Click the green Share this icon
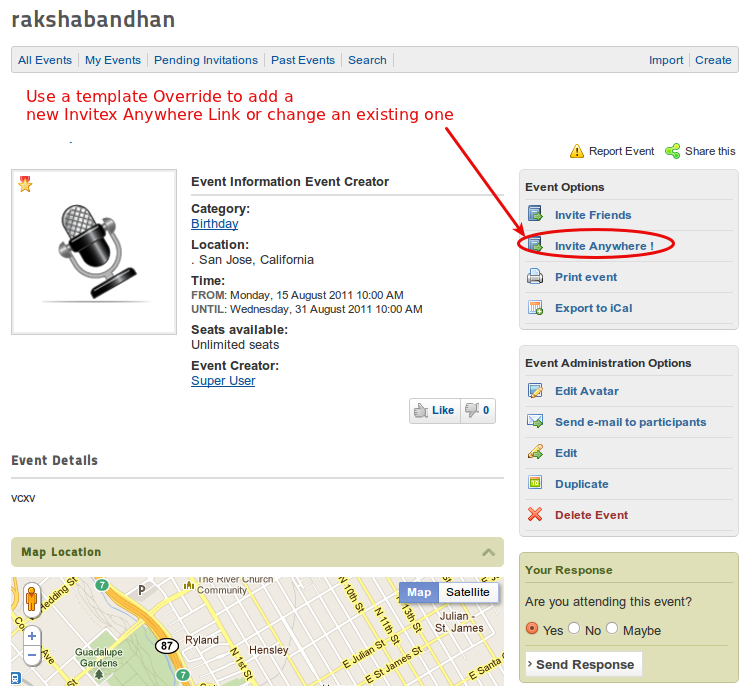Screen dimensions: 749x686 point(673,151)
